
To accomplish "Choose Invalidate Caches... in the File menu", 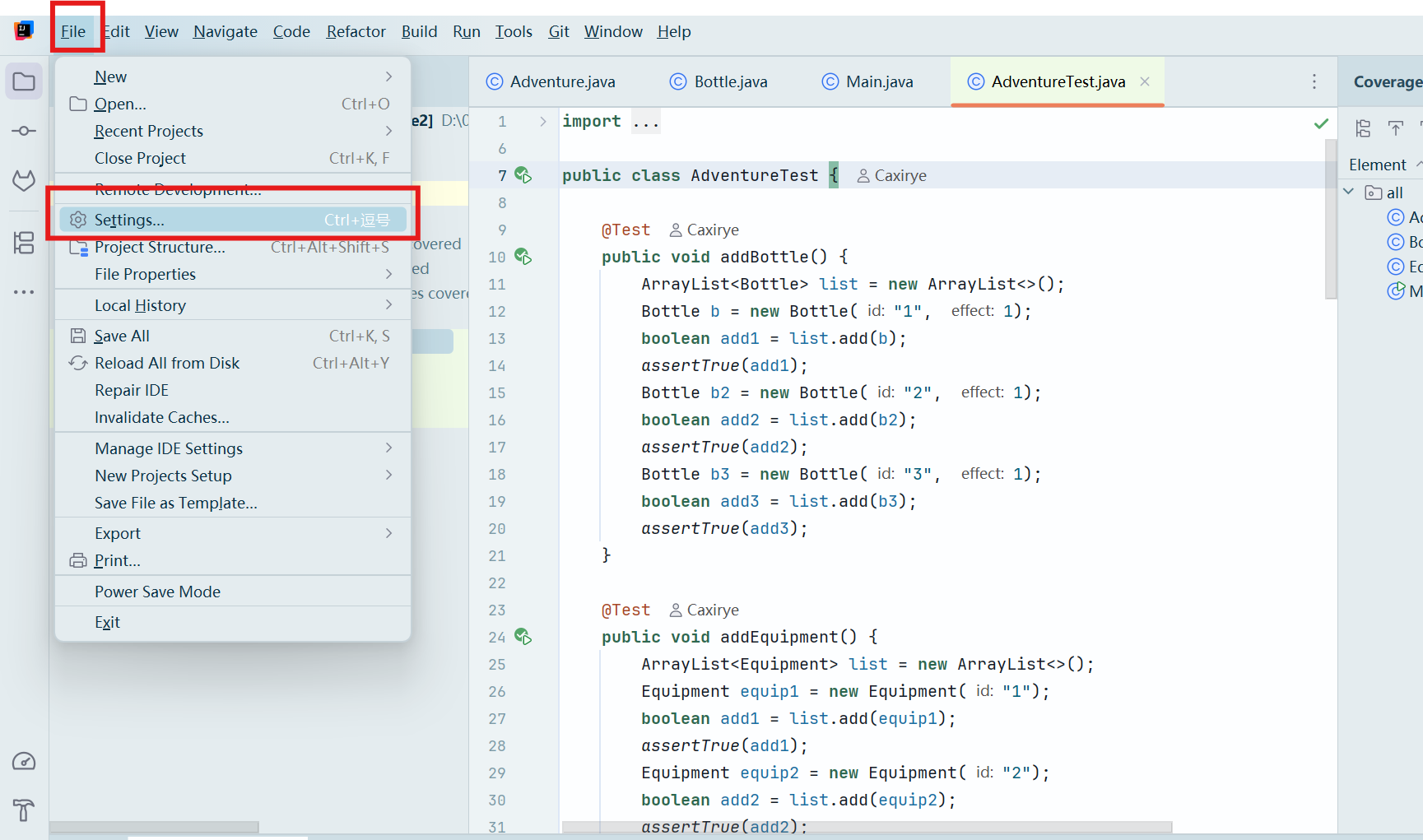I will (x=162, y=417).
